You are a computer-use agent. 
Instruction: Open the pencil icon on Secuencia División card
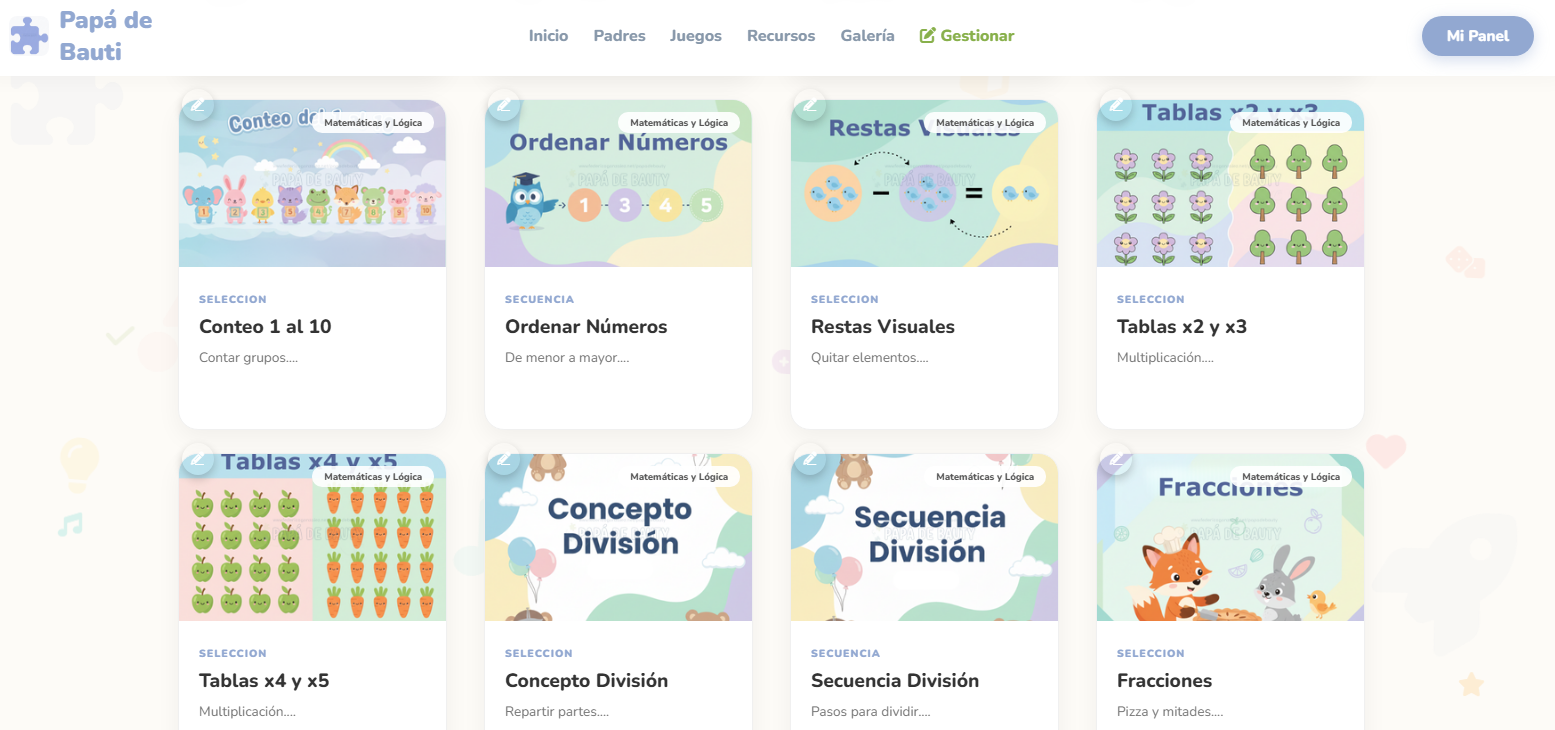pos(809,458)
